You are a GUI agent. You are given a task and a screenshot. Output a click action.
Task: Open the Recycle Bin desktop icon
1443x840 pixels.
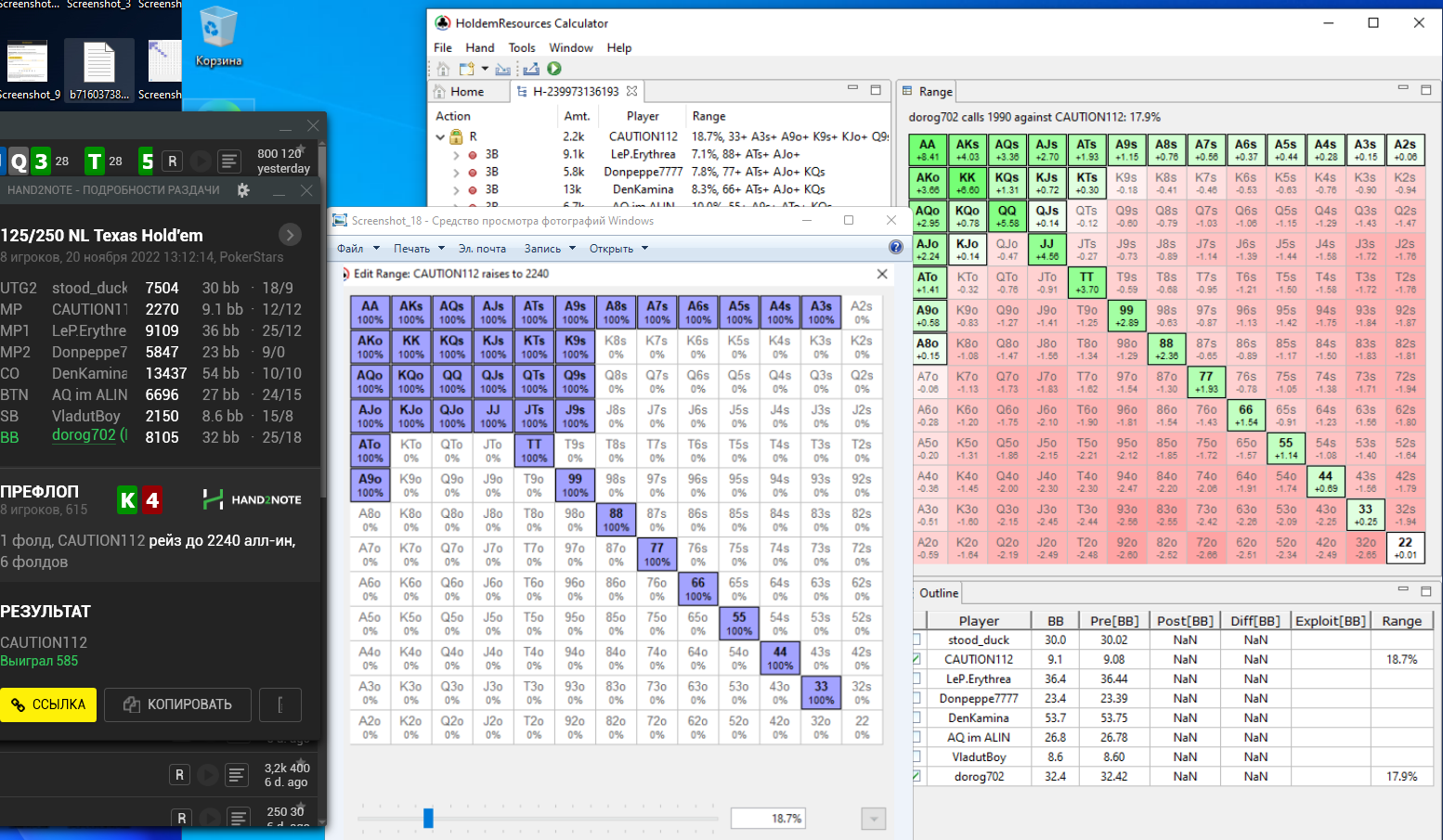pos(219,37)
